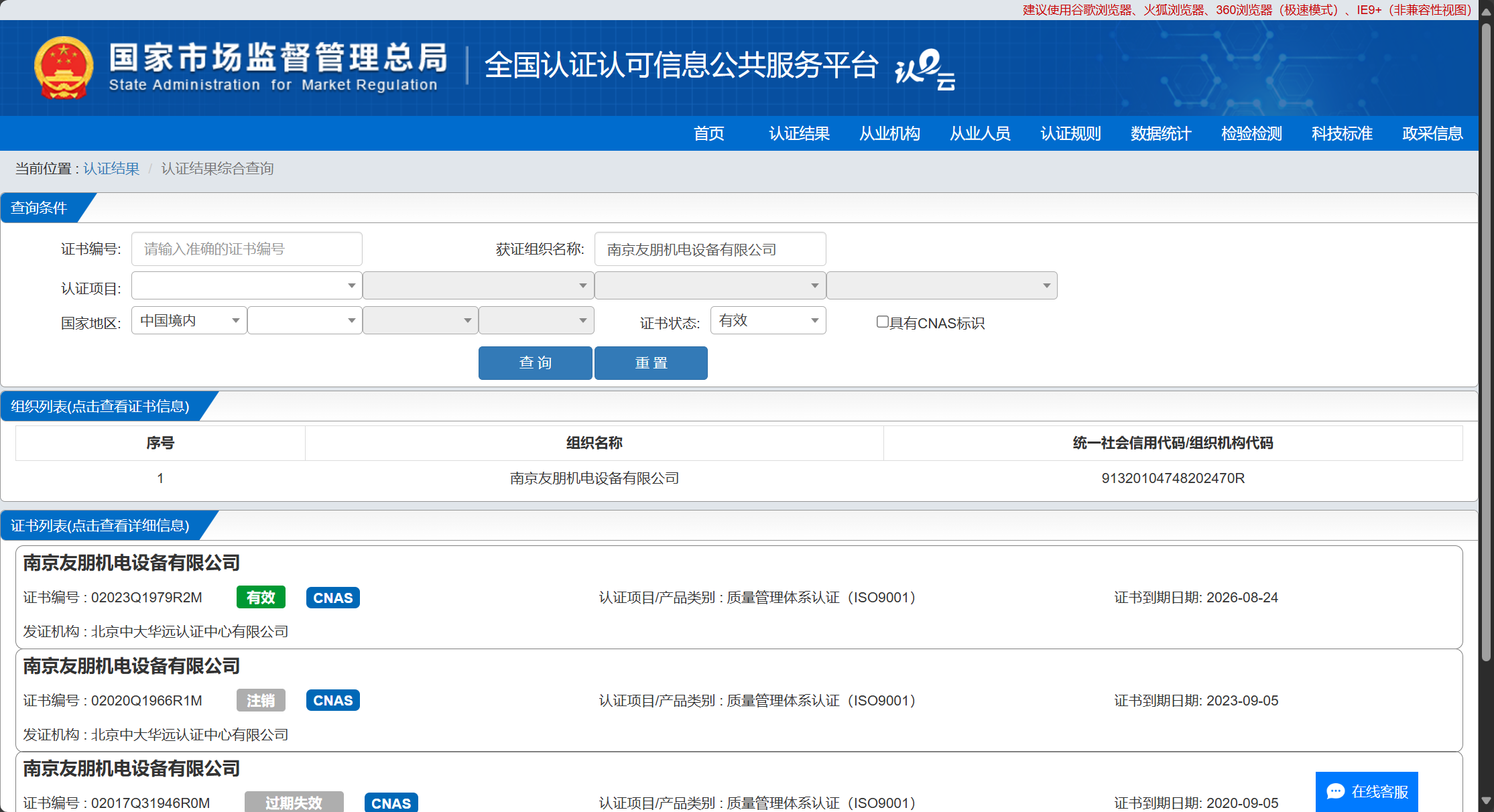
Task: Open 认证规则 navigation menu
Action: coord(1071,133)
